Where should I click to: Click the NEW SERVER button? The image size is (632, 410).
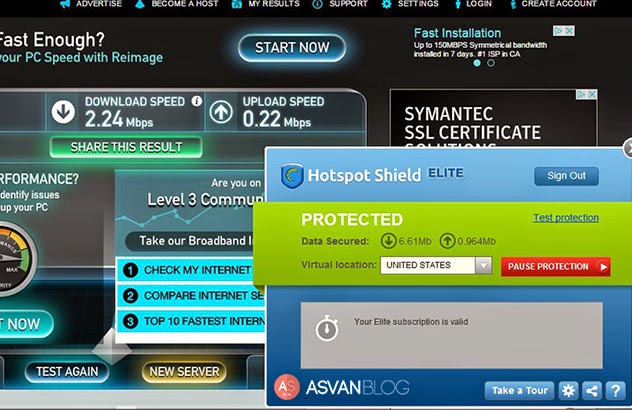click(x=184, y=372)
